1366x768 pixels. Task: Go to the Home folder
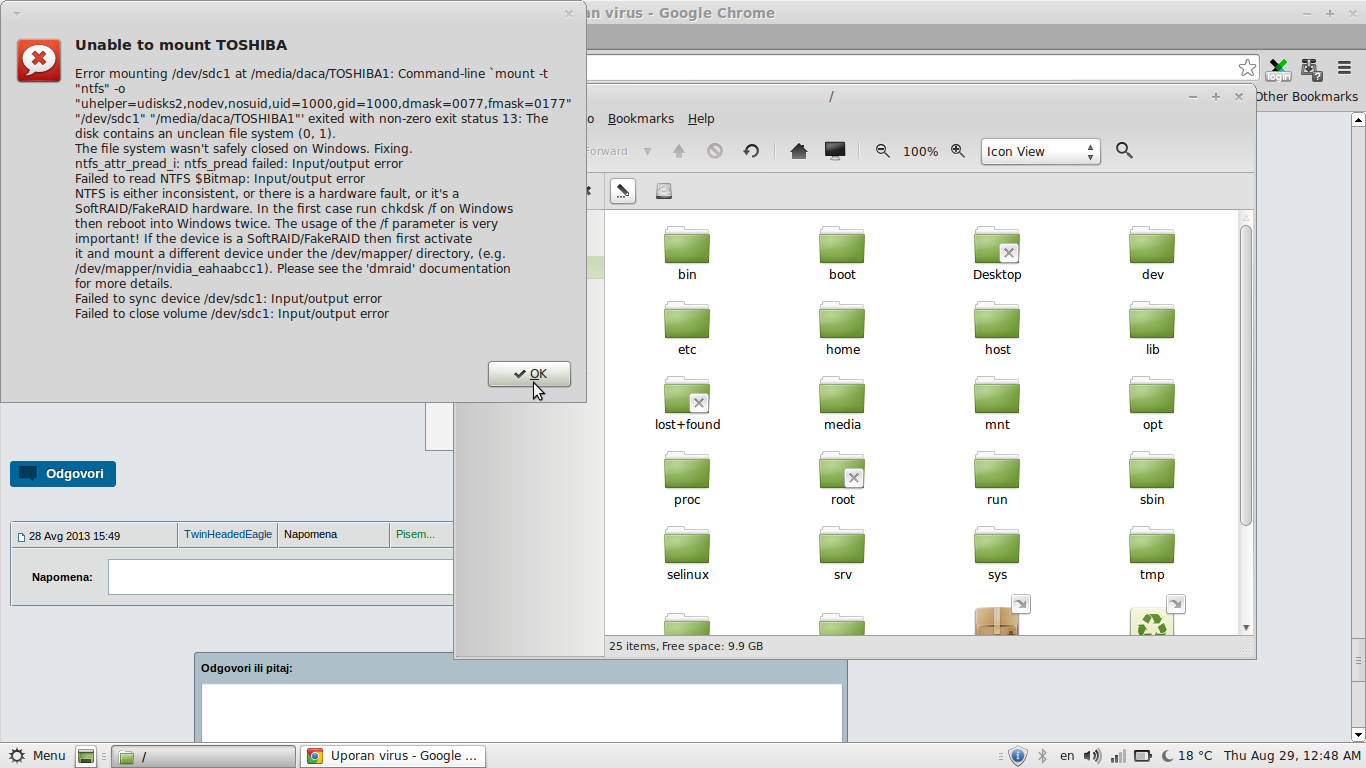[799, 151]
